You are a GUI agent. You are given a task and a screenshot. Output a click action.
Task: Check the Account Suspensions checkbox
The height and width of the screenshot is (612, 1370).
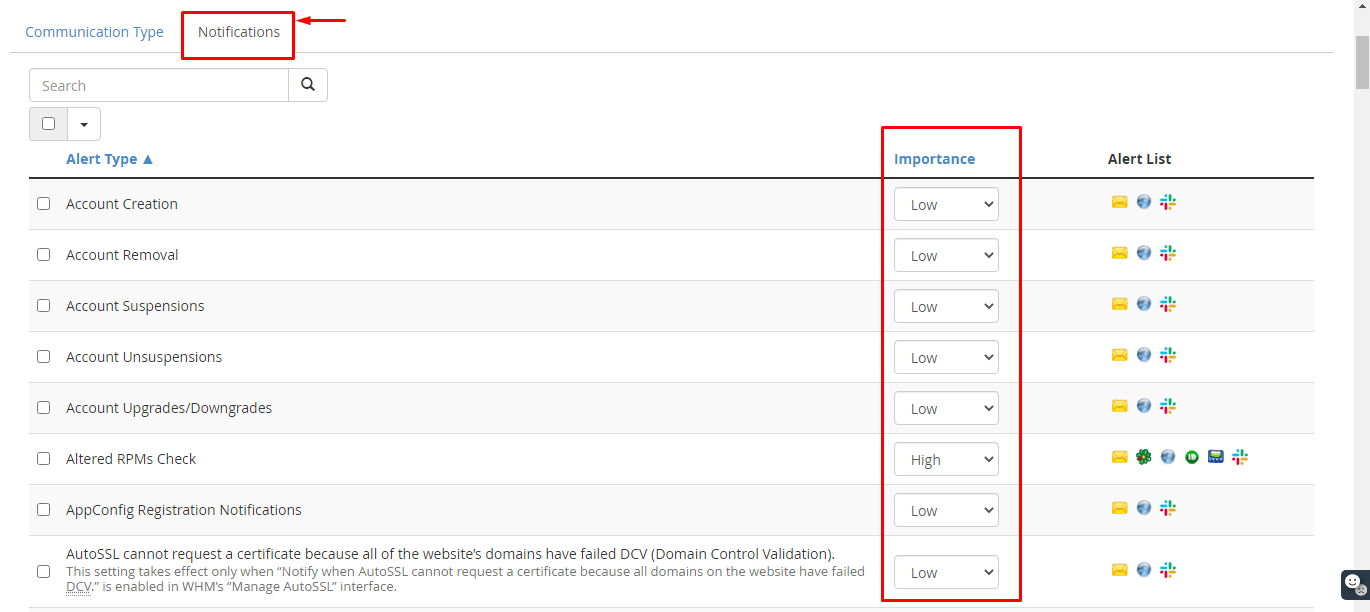[x=43, y=305]
